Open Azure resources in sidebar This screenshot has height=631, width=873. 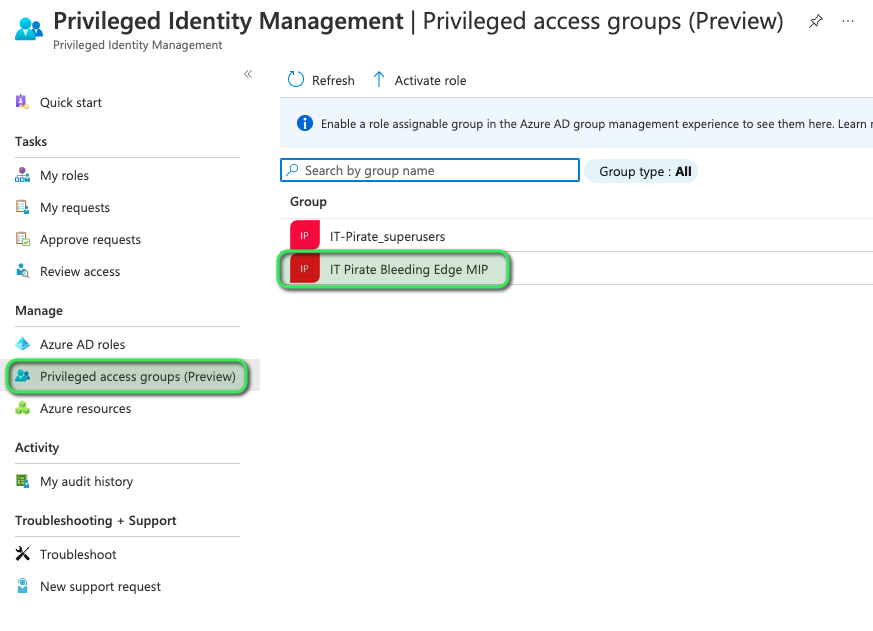(86, 409)
